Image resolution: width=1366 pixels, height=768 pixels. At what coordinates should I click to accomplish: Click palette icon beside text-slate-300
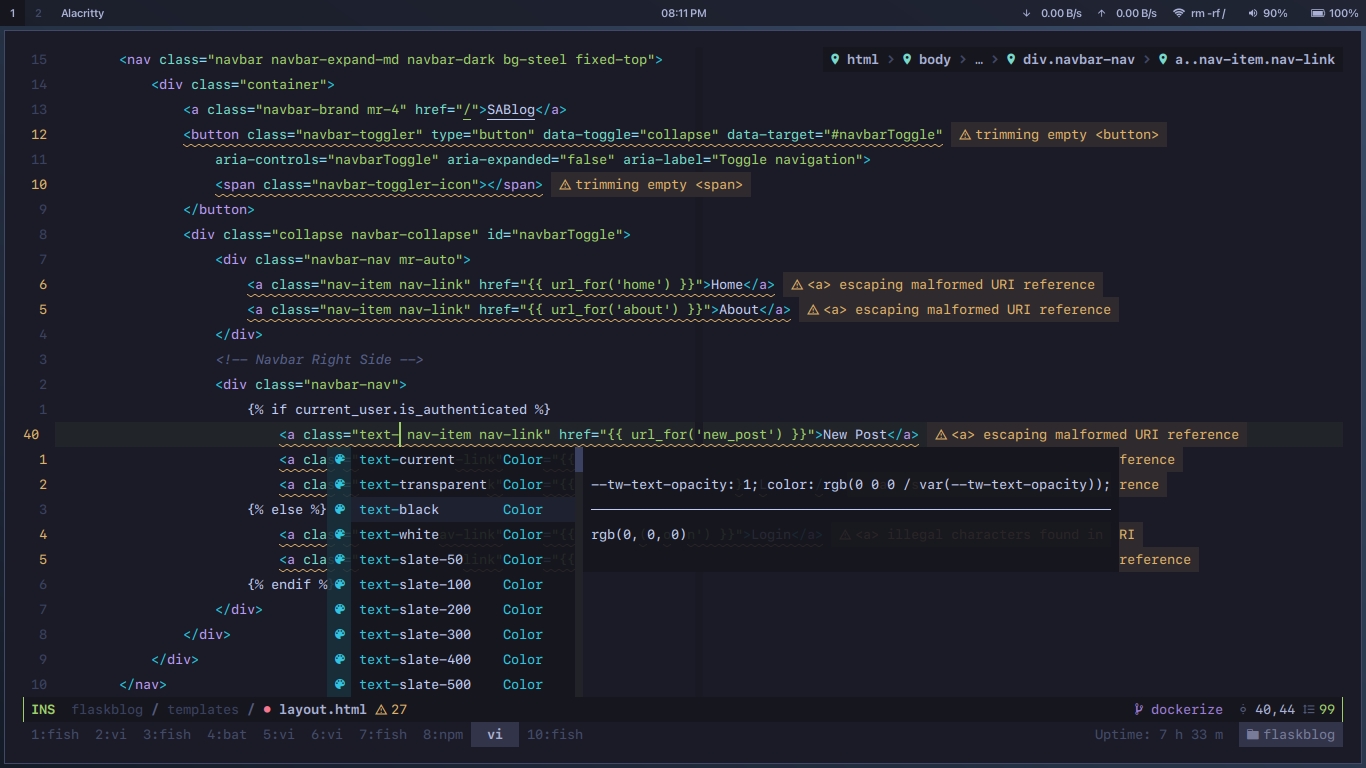340,634
